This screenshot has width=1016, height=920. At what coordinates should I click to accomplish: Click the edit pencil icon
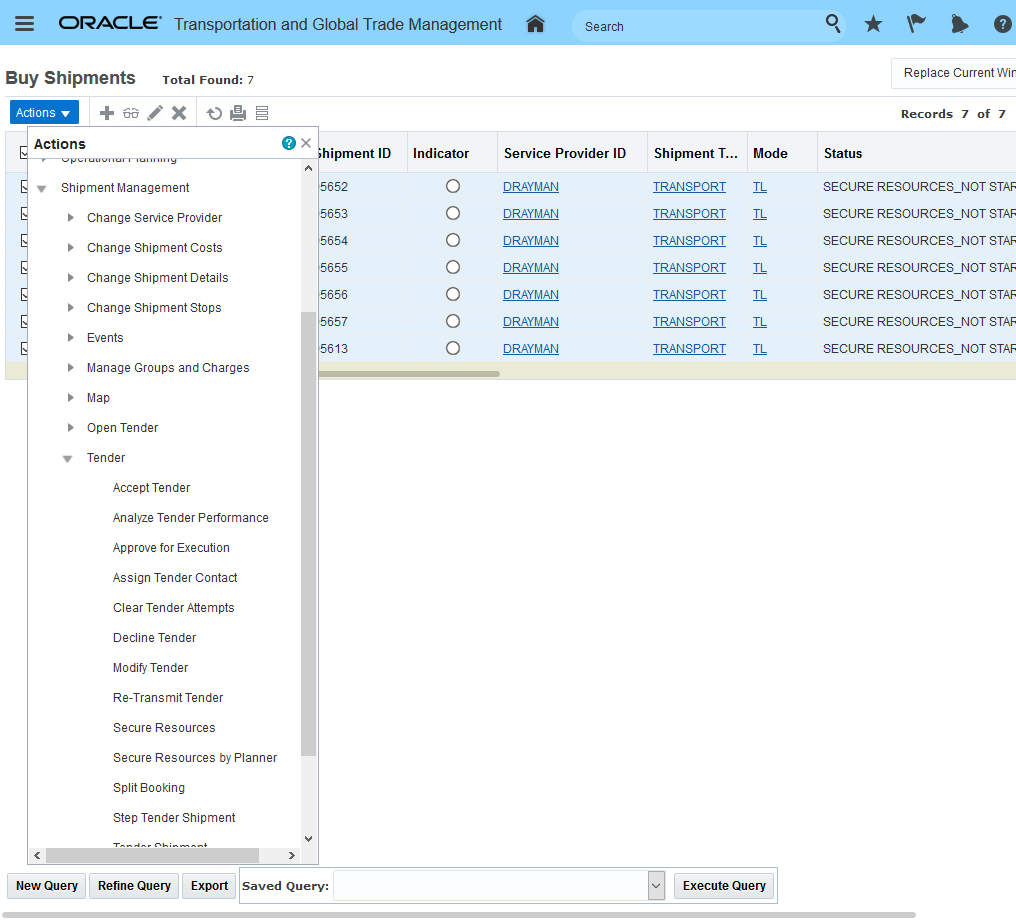pyautogui.click(x=155, y=113)
